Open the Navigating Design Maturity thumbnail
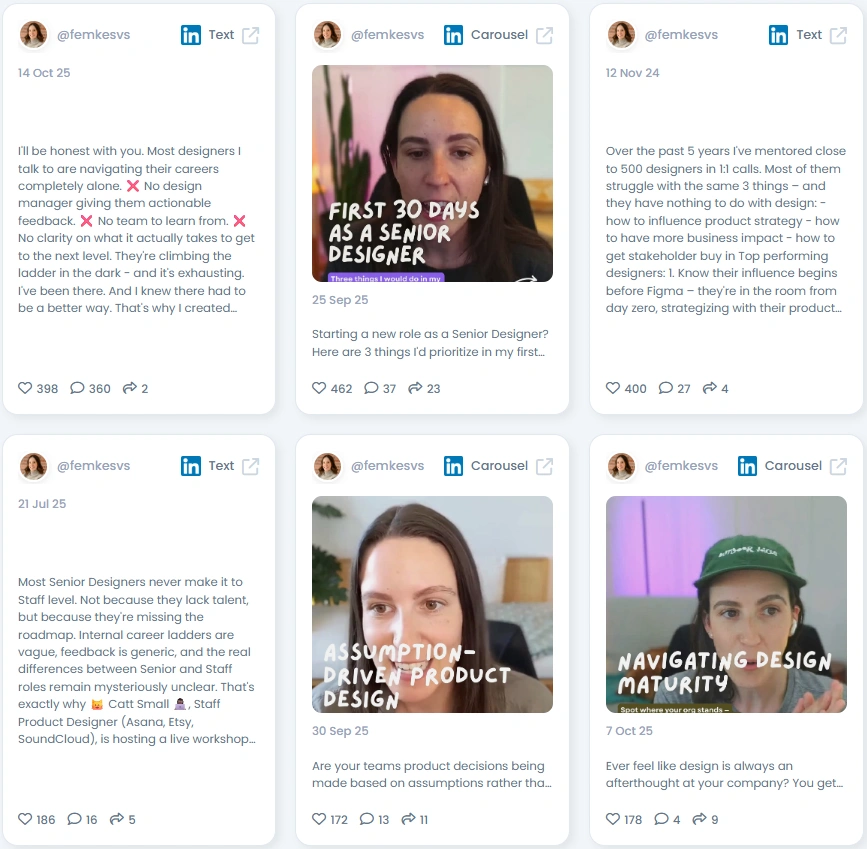 click(726, 604)
